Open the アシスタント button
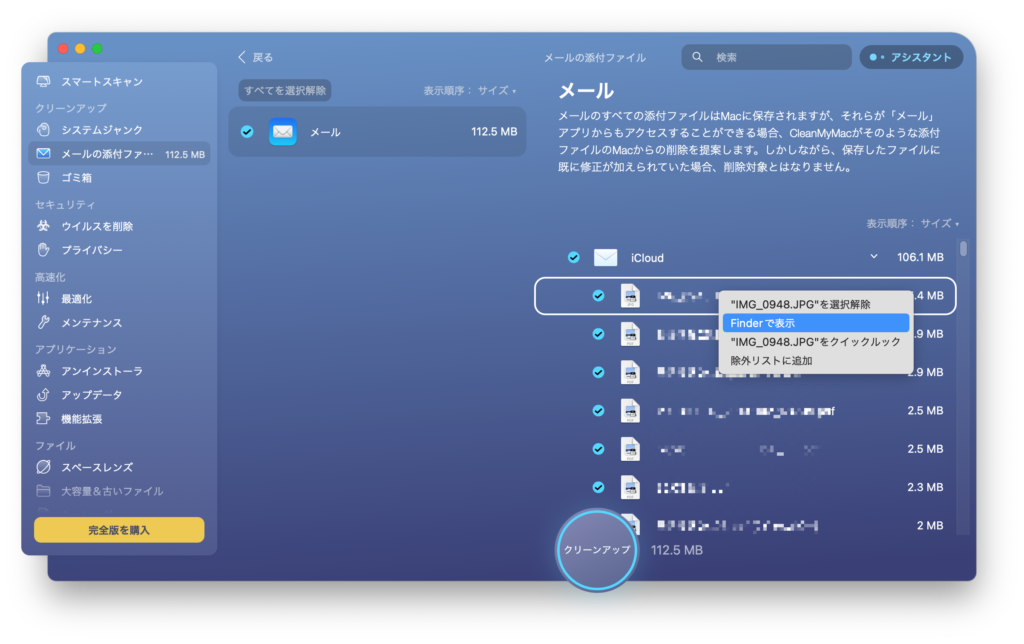Screen dimensions: 1024x644 [911, 57]
